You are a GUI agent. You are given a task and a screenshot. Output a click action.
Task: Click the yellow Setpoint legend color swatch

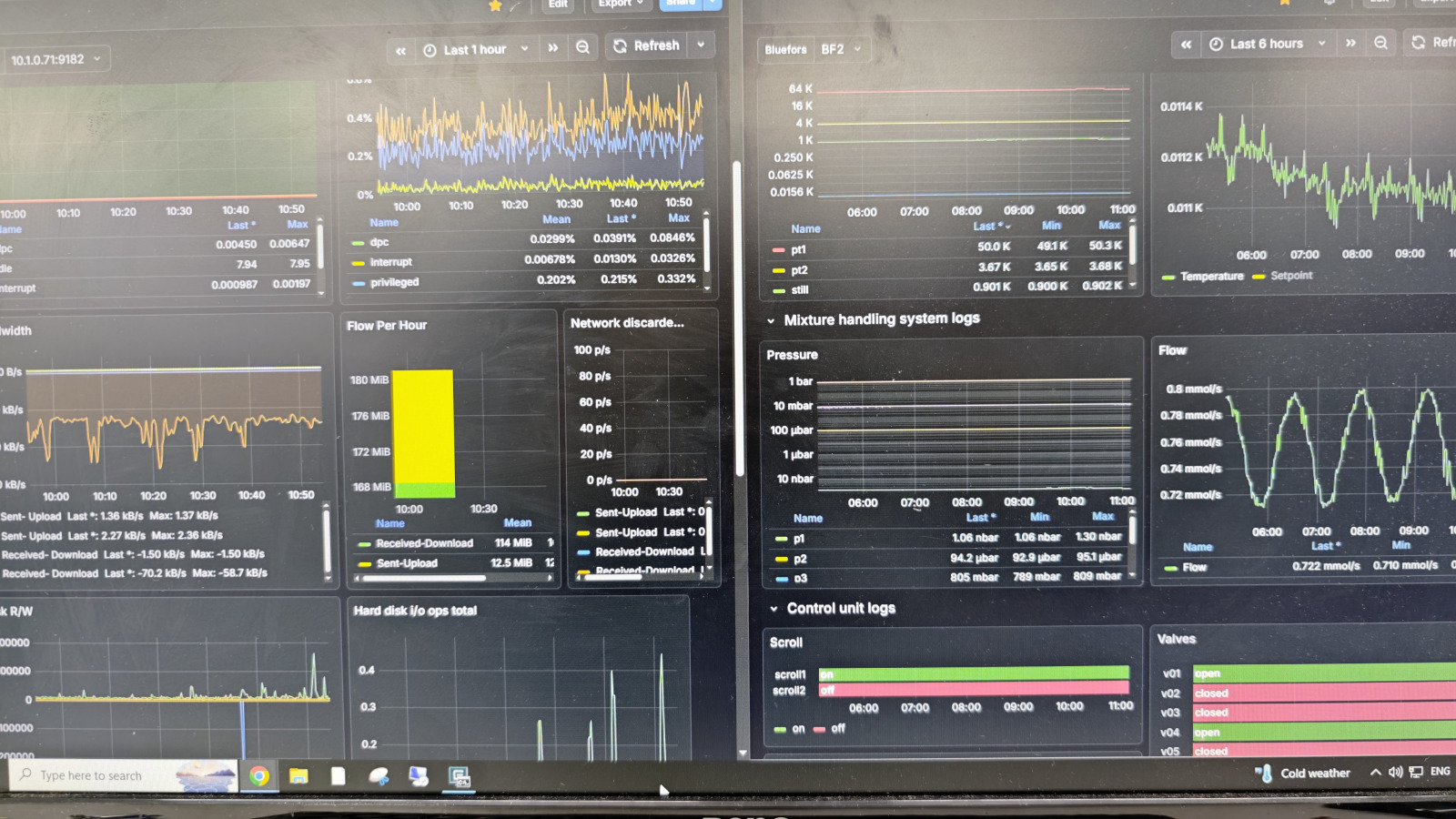click(x=1259, y=276)
